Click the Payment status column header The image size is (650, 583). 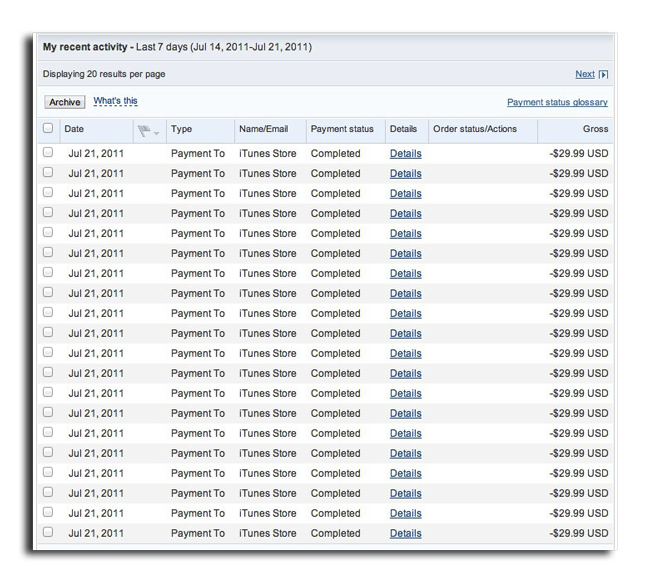coord(342,129)
